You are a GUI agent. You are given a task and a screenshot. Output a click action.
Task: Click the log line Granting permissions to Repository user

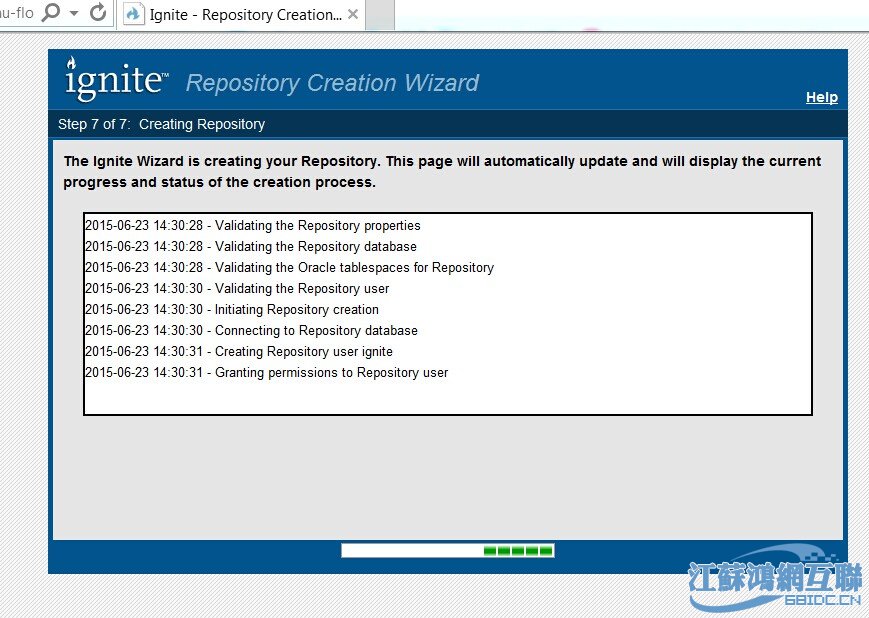[267, 373]
